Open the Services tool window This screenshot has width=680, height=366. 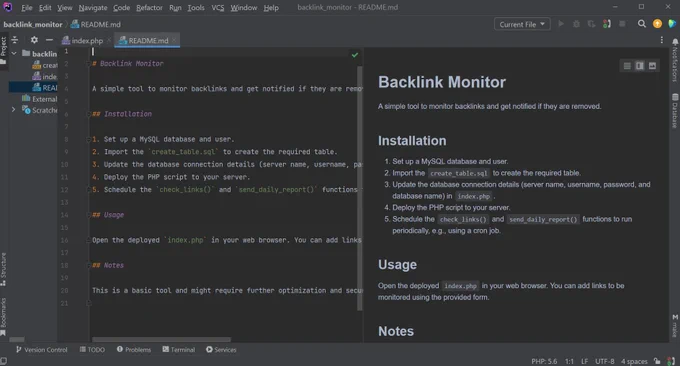pos(221,350)
